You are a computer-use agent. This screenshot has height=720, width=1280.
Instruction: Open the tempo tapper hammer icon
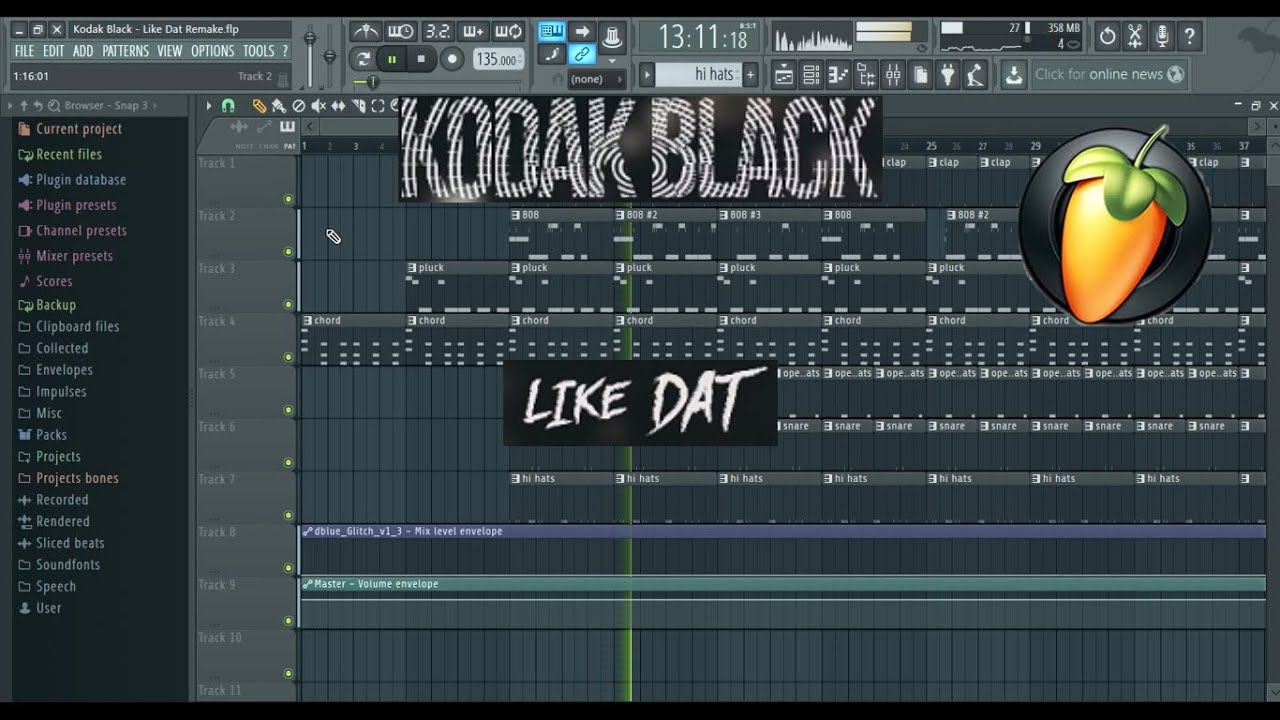[x=976, y=74]
